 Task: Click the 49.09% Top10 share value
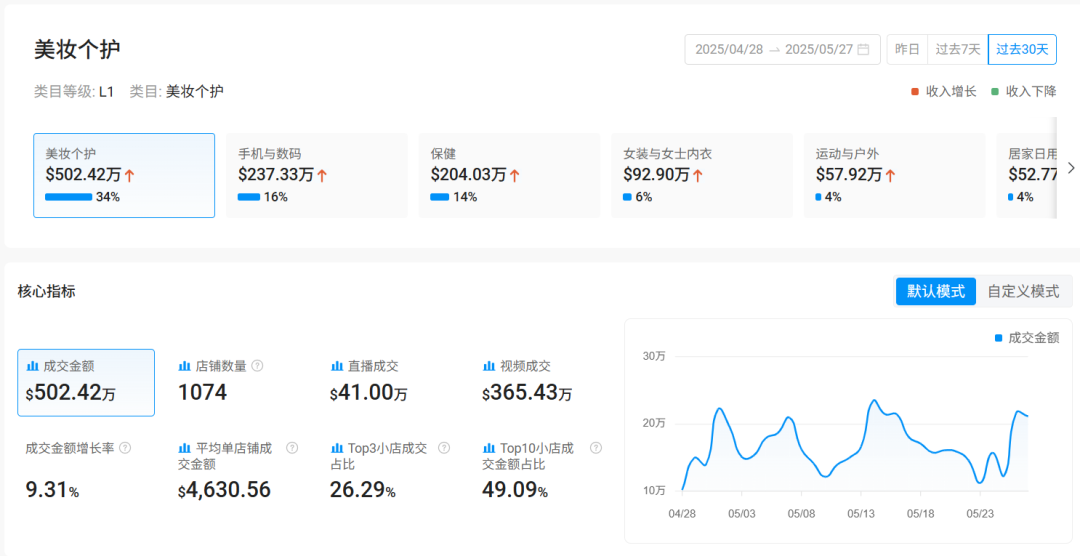[x=515, y=491]
